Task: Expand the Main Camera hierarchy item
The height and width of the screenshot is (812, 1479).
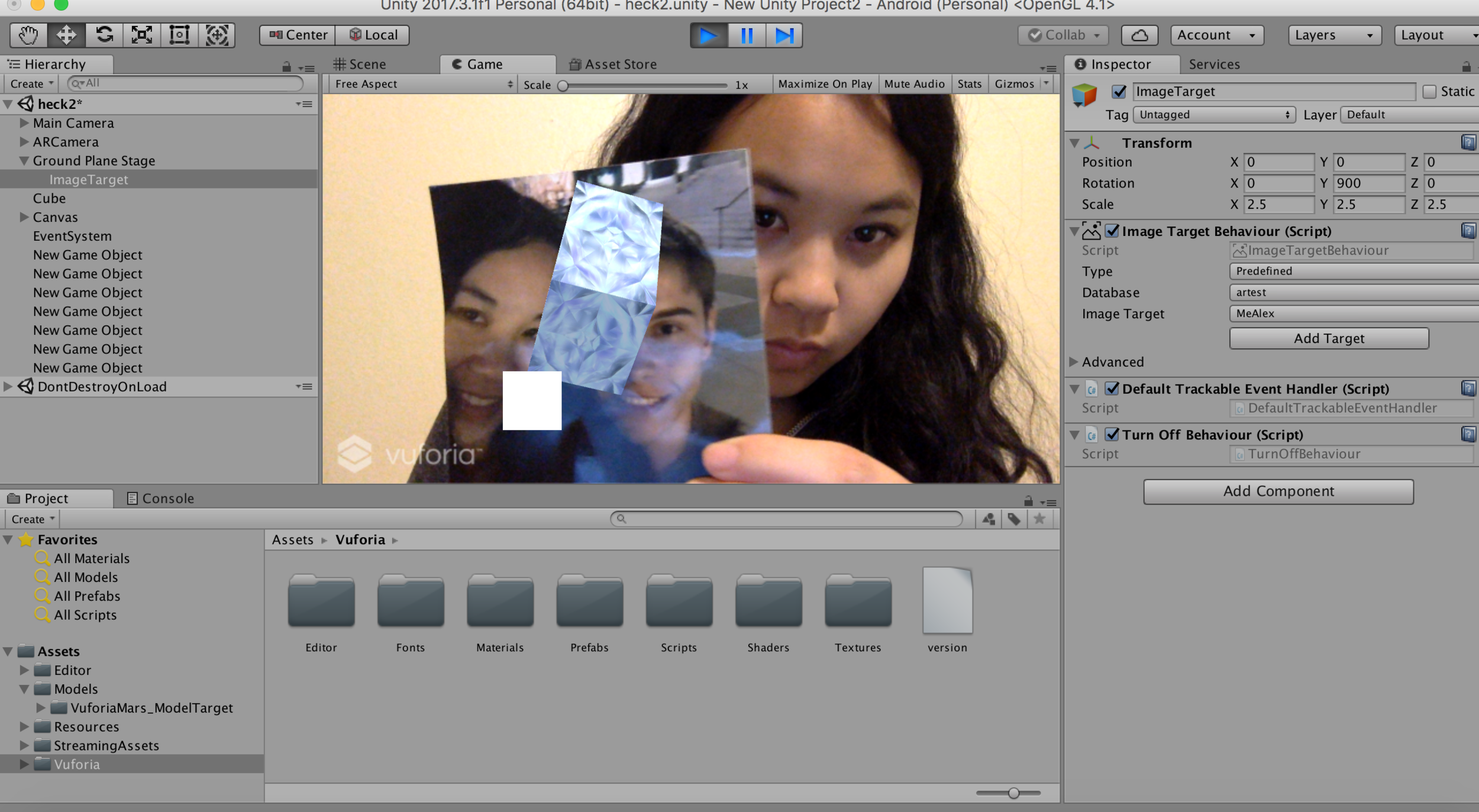Action: (x=24, y=123)
